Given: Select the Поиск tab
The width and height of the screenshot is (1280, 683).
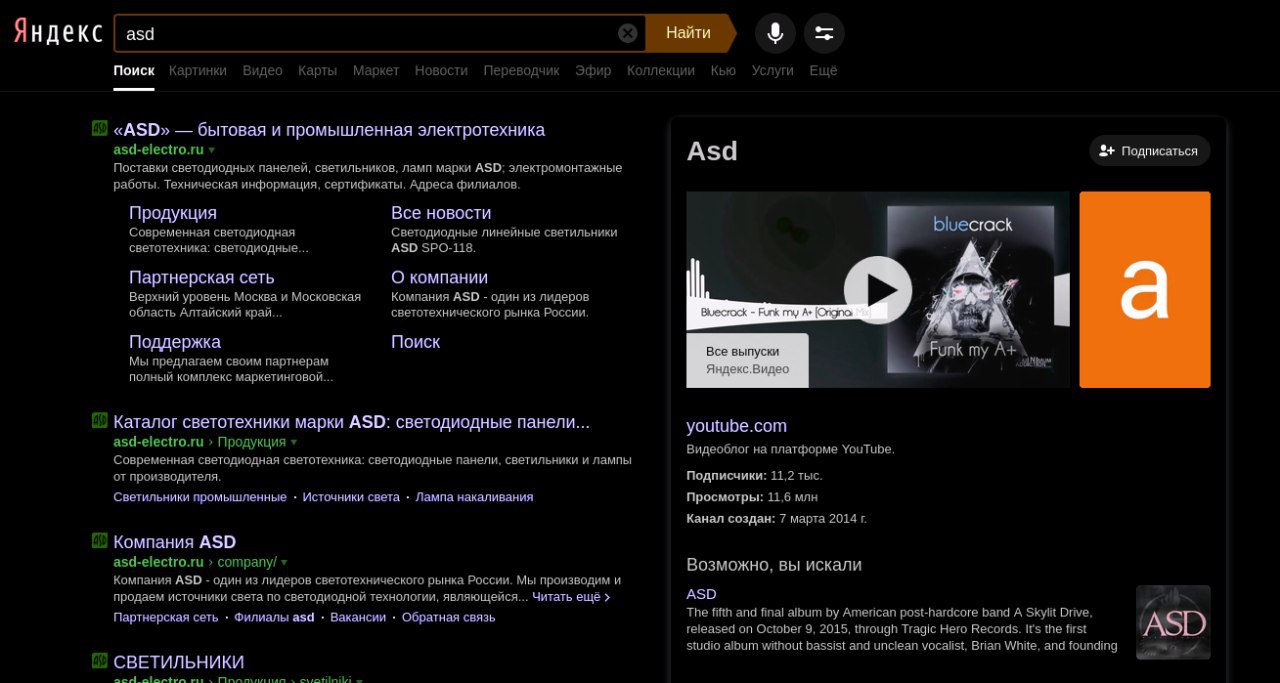Looking at the screenshot, I should point(134,70).
